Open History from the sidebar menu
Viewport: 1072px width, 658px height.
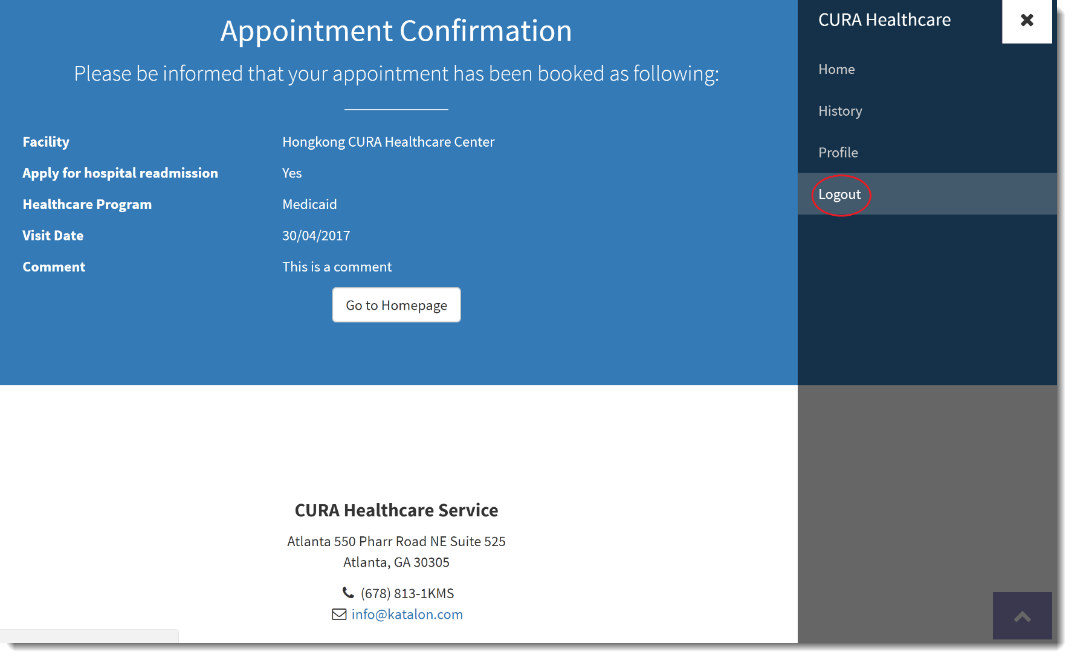[840, 111]
